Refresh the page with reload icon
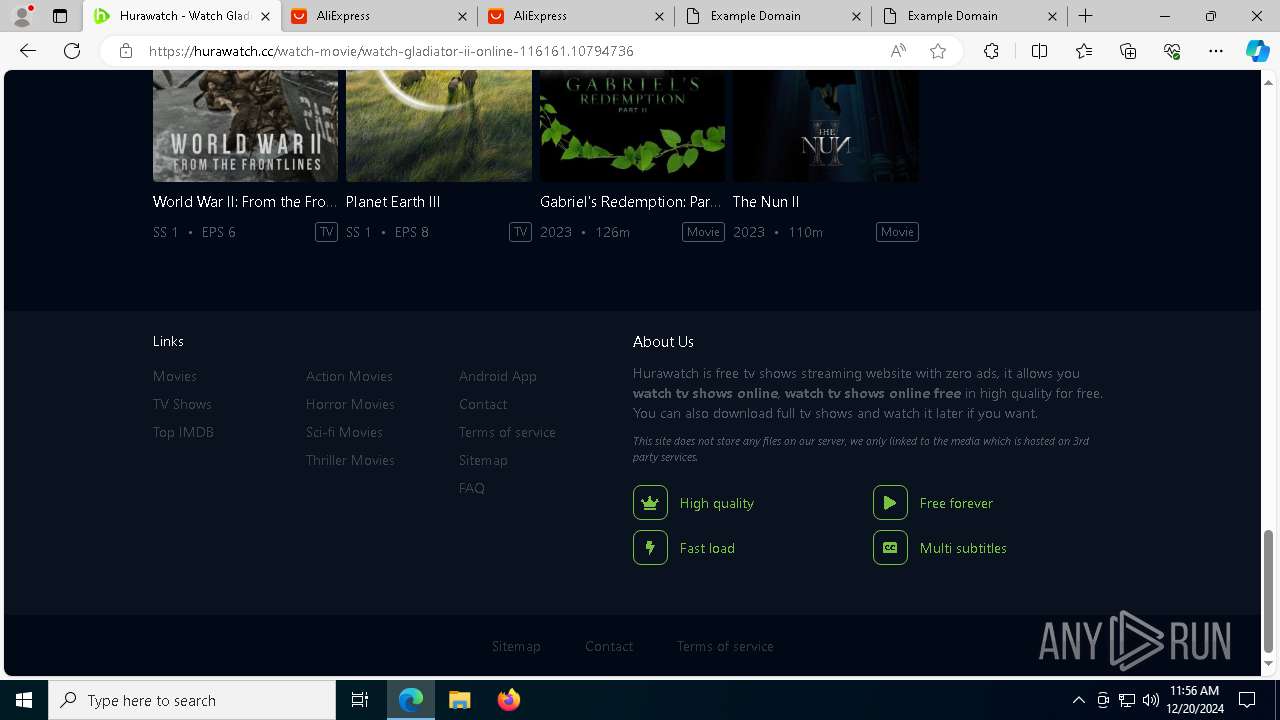 pyautogui.click(x=72, y=51)
